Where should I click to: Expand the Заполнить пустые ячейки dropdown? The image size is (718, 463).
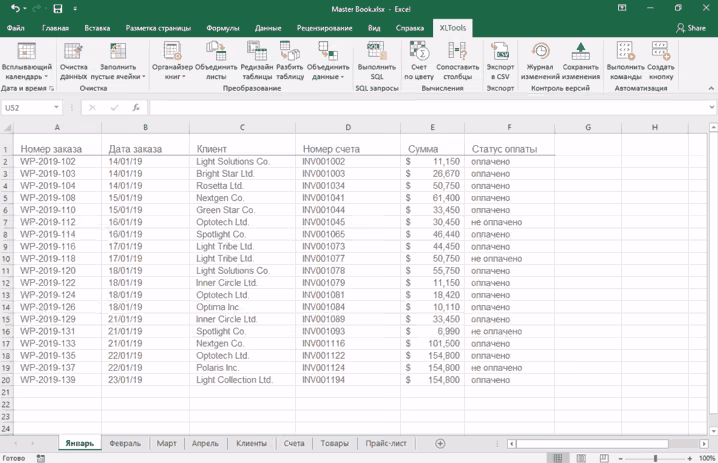click(143, 77)
